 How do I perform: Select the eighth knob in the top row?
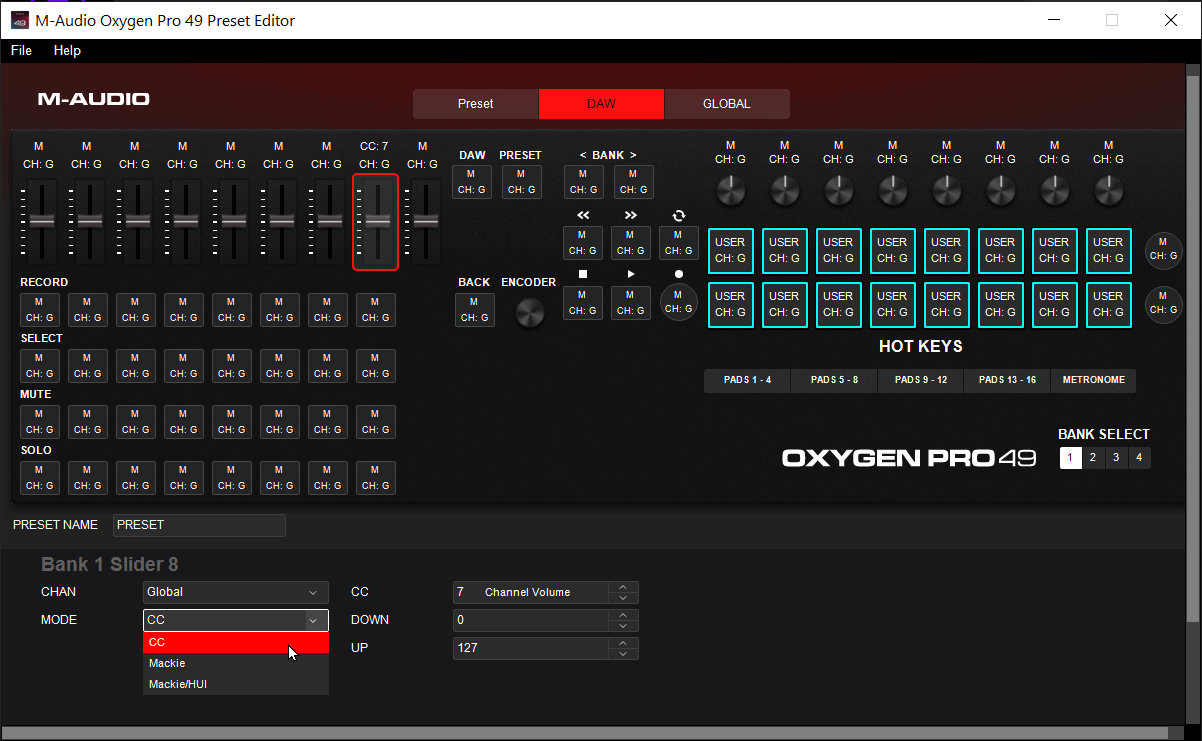click(x=1109, y=188)
